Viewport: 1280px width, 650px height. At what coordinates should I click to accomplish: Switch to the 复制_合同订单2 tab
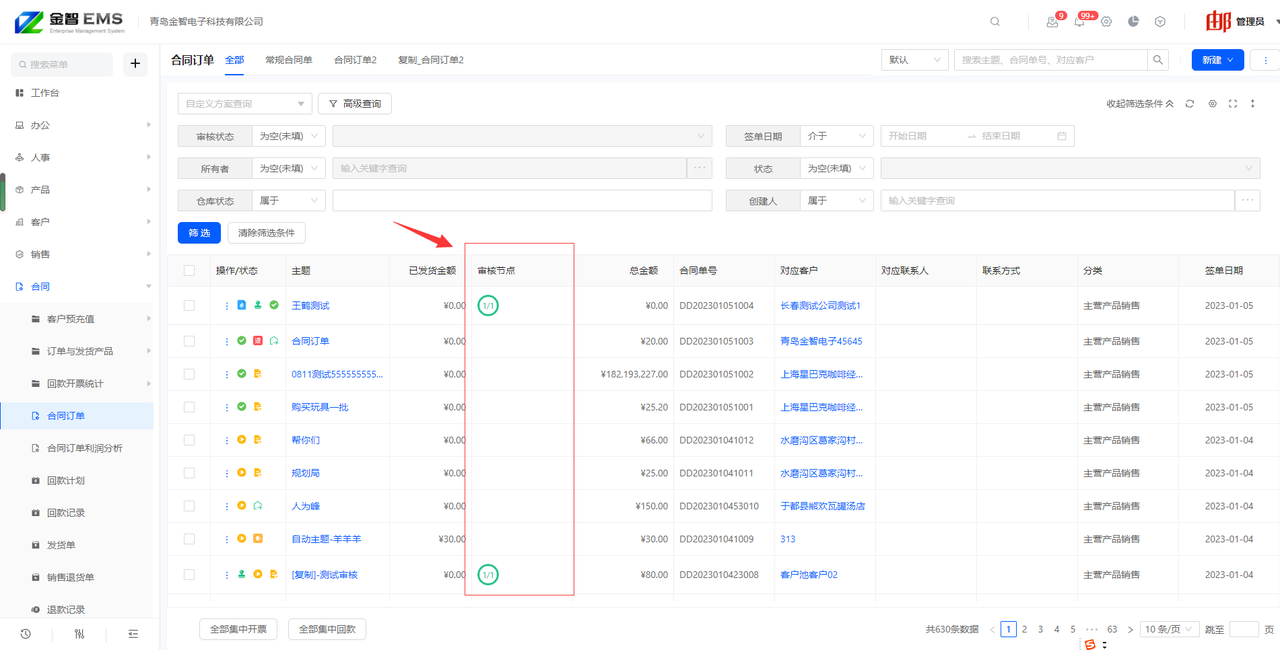pos(431,60)
